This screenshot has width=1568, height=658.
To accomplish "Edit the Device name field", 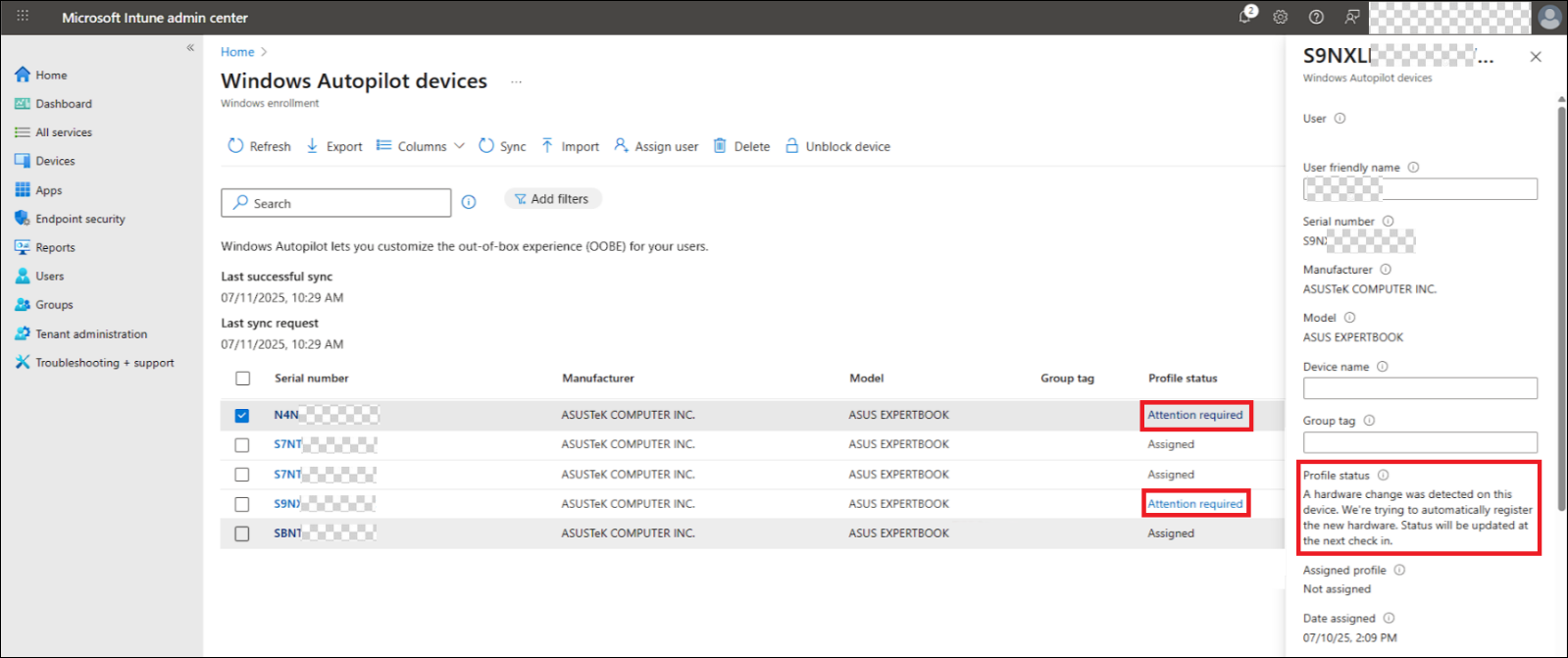I will point(1420,388).
